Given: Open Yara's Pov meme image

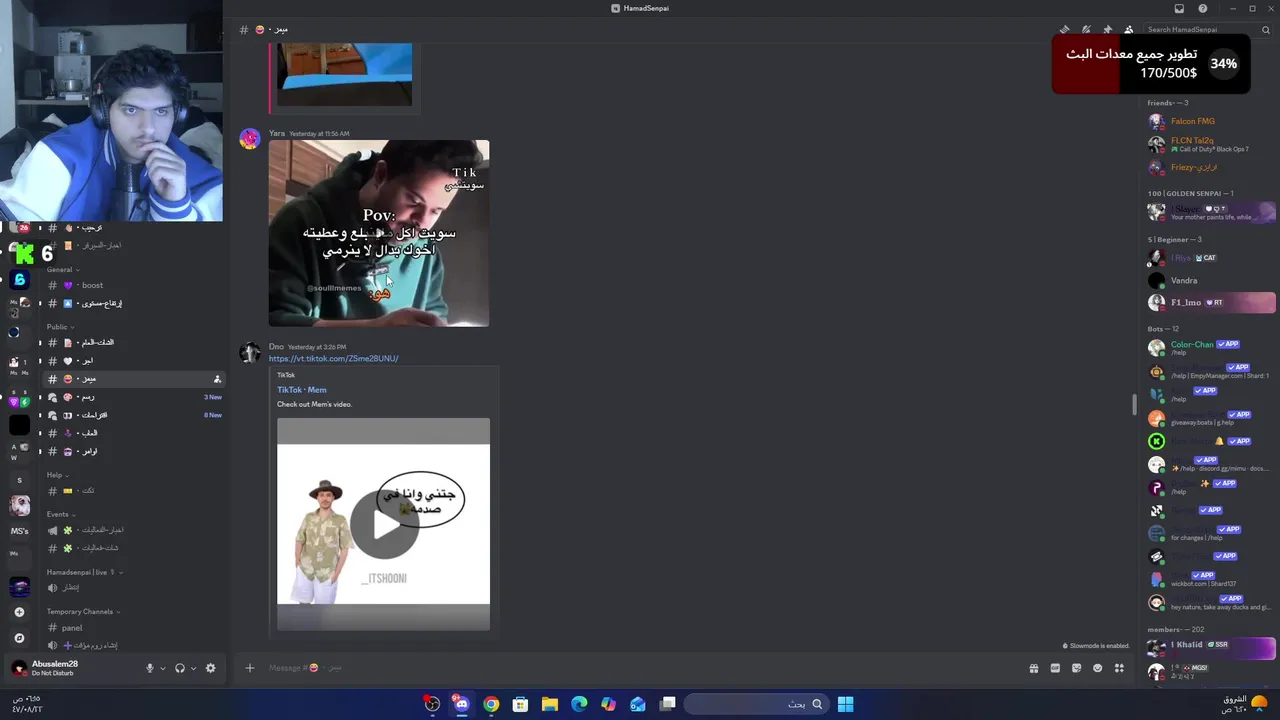Looking at the screenshot, I should point(379,233).
